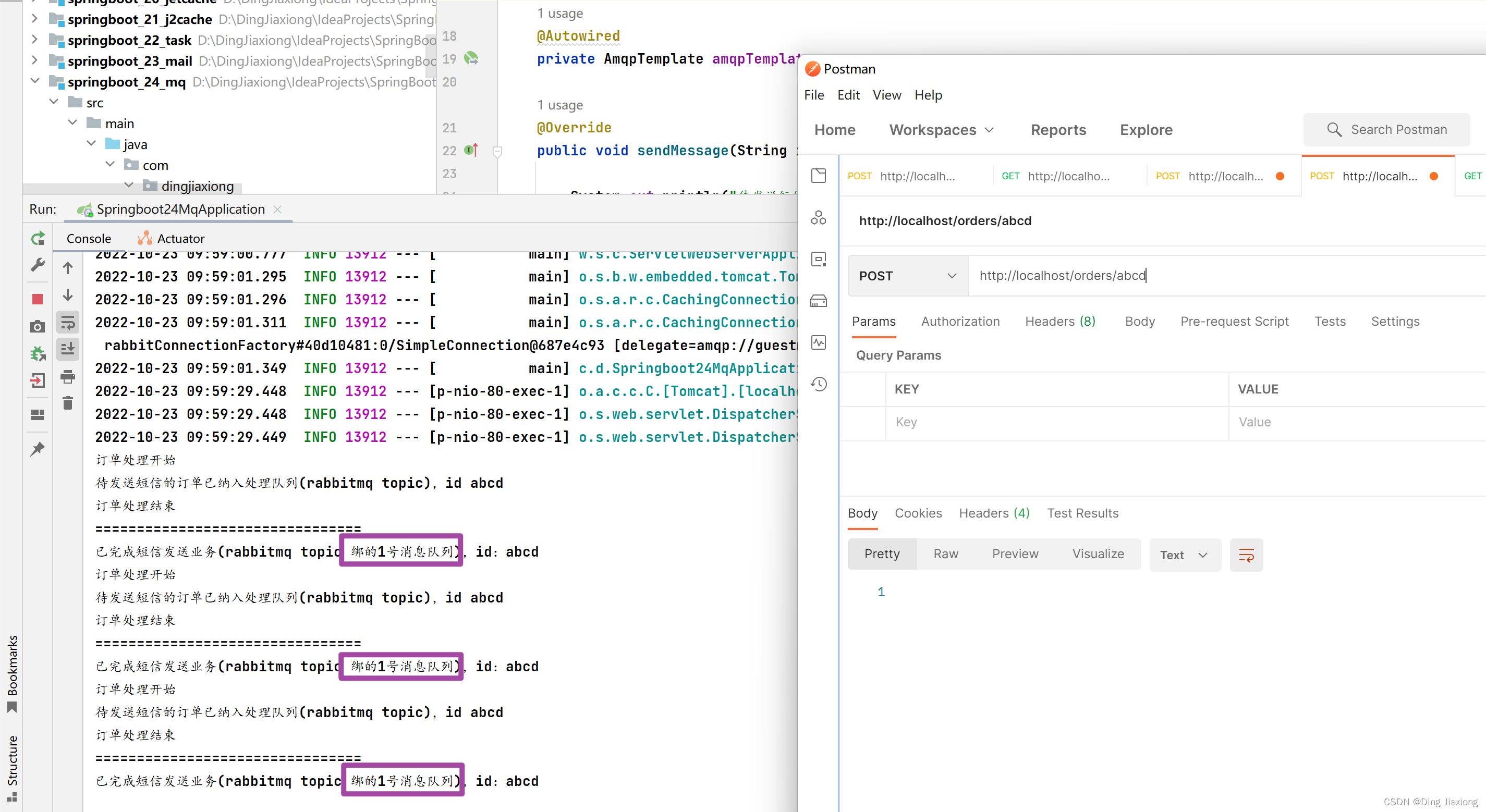Screen dimensions: 1486x812
Task: Switch to the Body tab in Postman
Action: pyautogui.click(x=1138, y=320)
